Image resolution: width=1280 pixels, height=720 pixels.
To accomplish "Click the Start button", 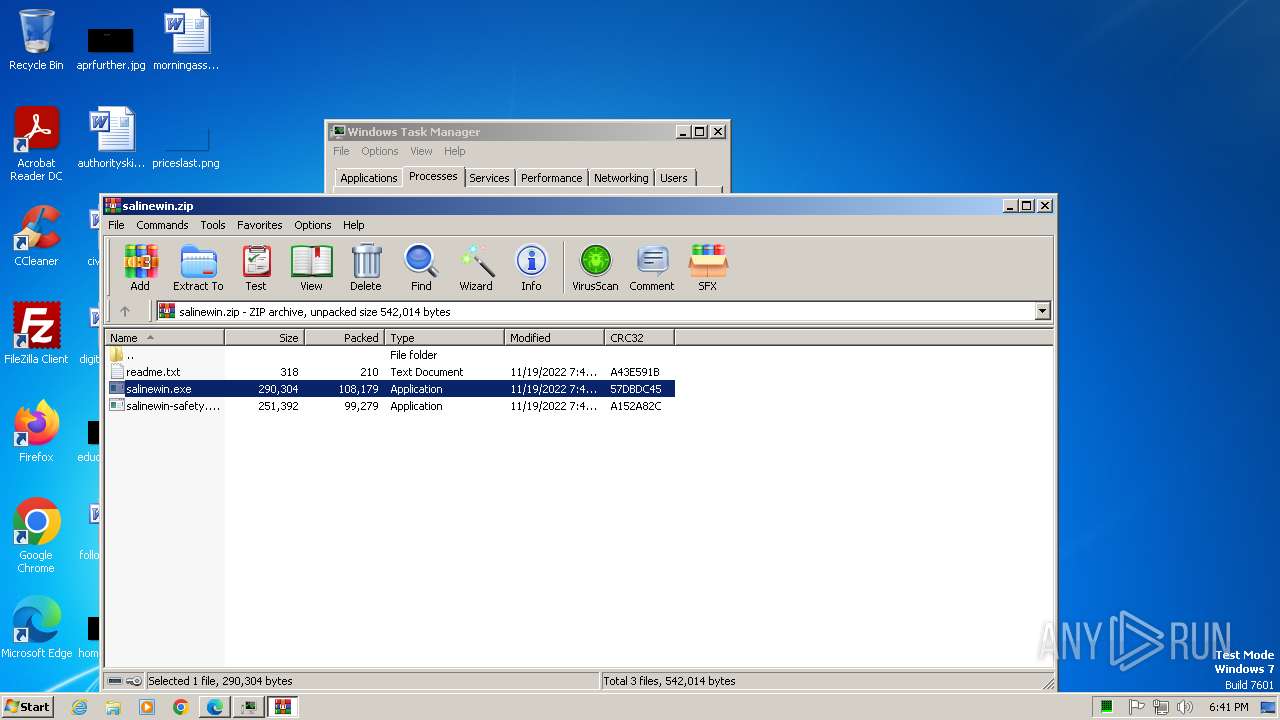I will [x=27, y=707].
